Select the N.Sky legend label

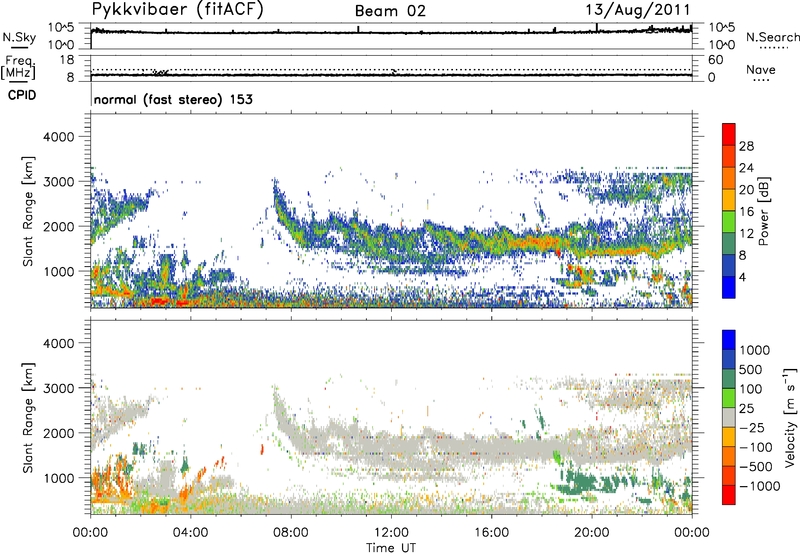pyautogui.click(x=19, y=37)
